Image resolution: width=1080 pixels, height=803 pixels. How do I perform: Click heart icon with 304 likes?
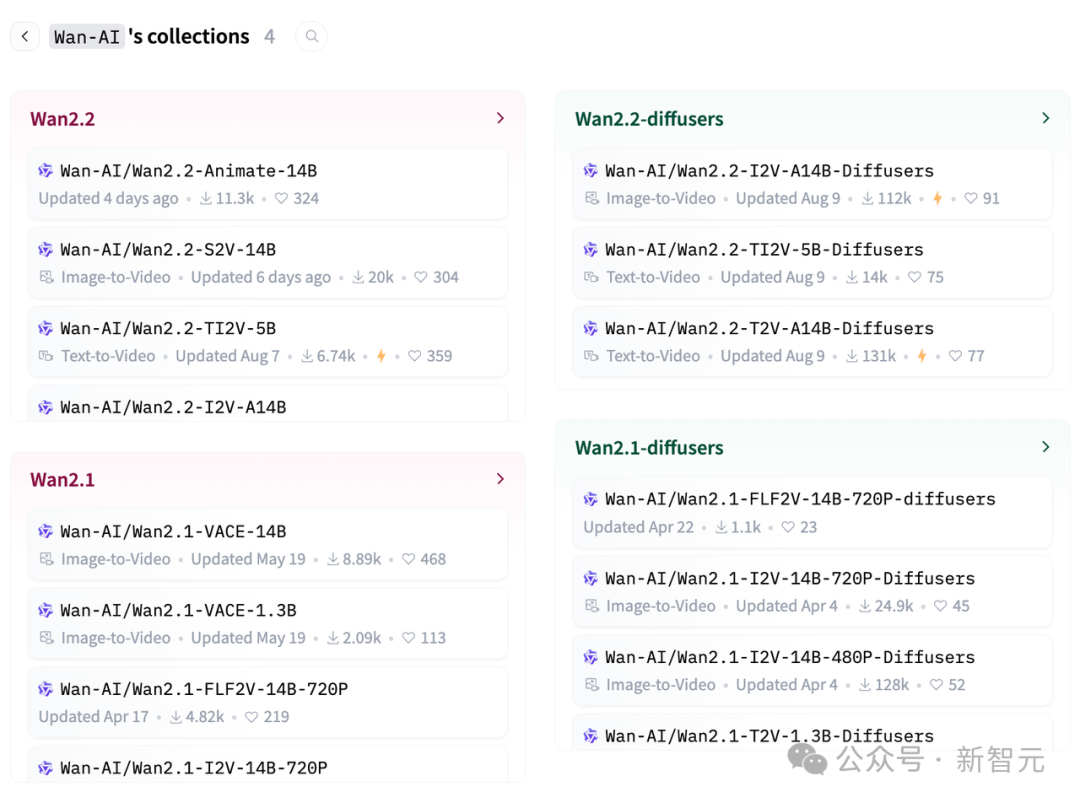pos(421,278)
